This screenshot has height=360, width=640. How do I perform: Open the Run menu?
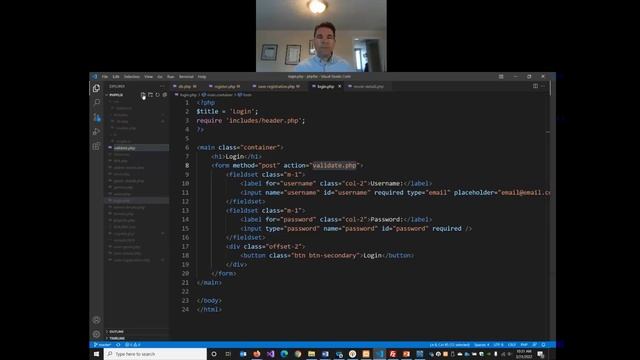(171, 76)
